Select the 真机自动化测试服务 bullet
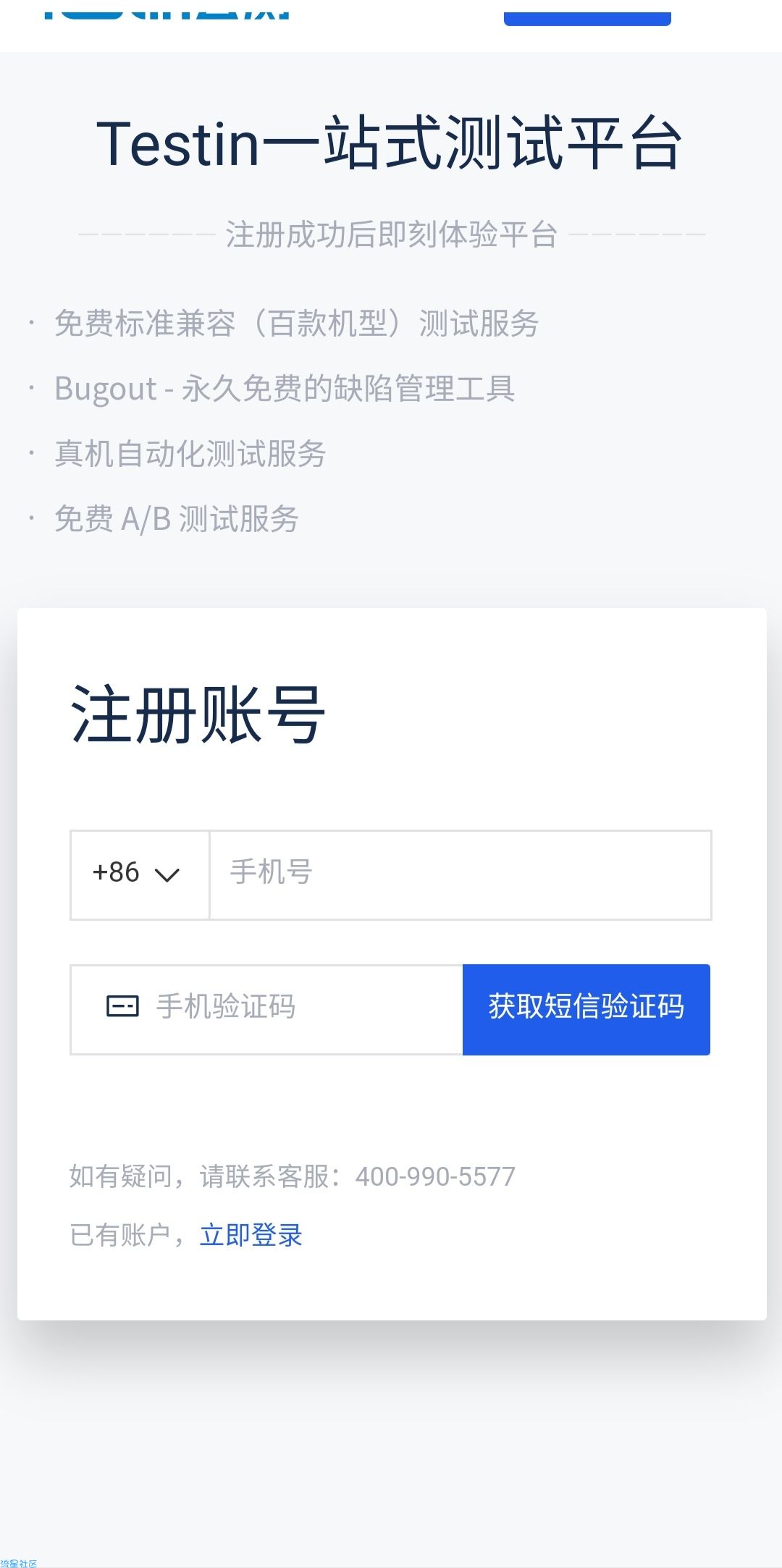 tap(190, 454)
